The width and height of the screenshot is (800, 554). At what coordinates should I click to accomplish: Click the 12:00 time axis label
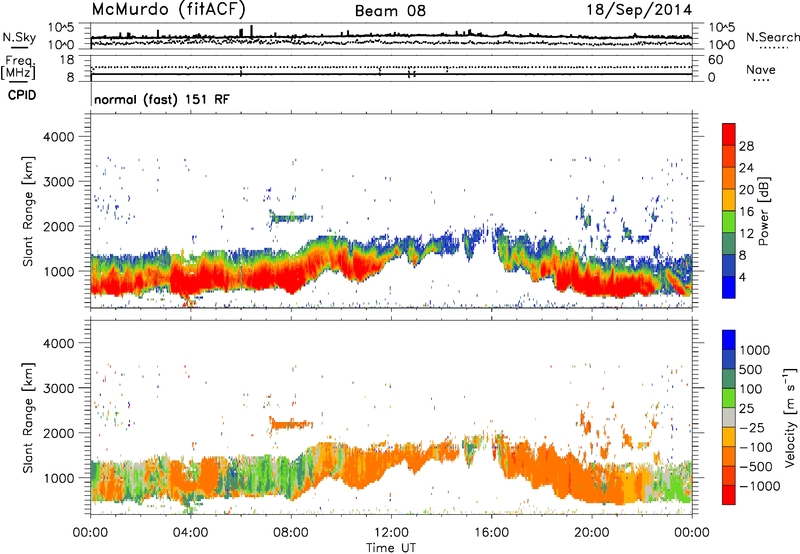[391, 533]
